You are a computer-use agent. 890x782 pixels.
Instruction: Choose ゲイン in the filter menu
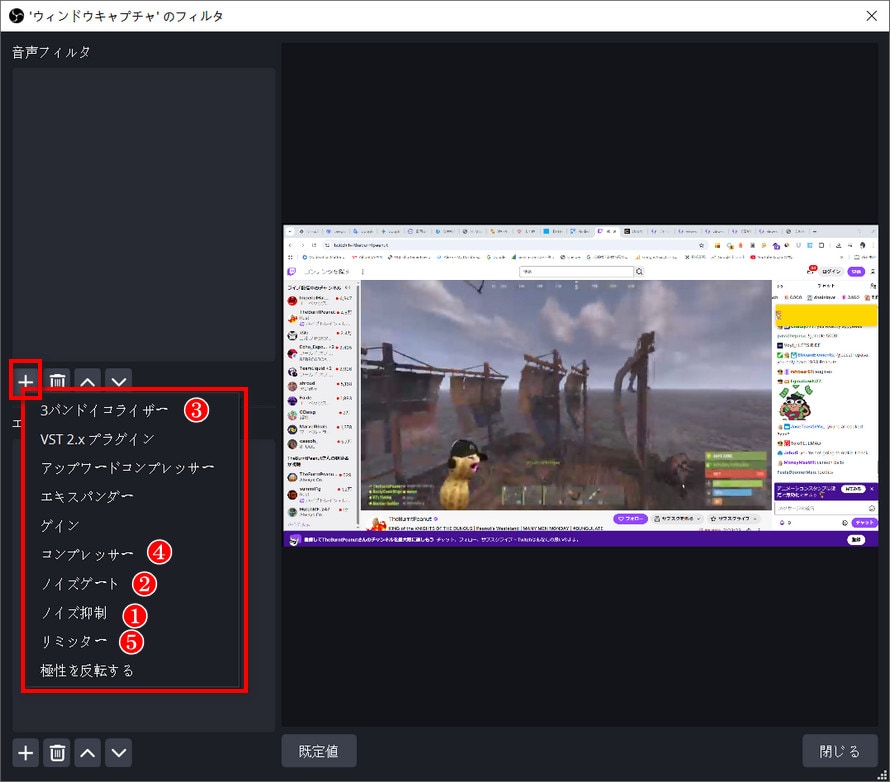pyautogui.click(x=60, y=525)
